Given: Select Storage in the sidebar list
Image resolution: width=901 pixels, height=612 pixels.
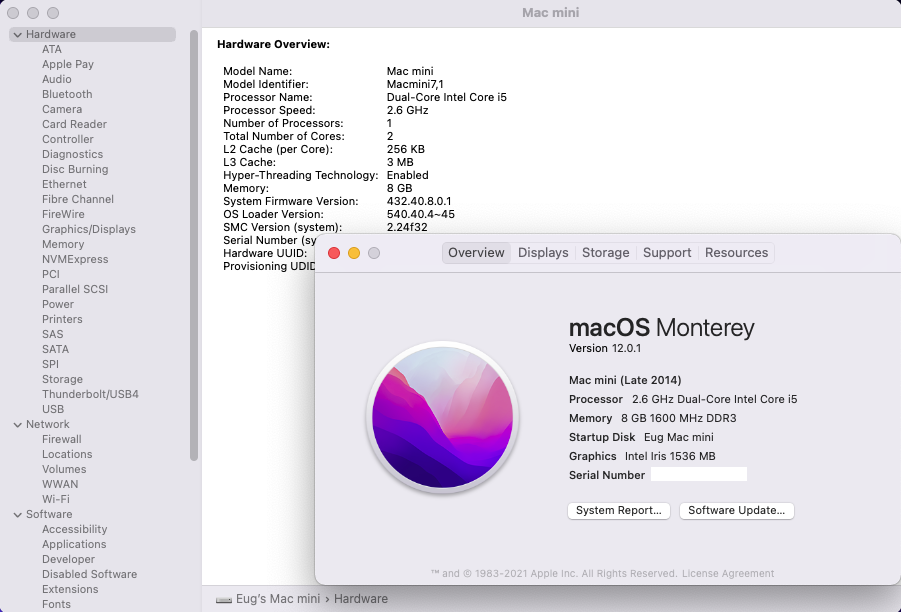Looking at the screenshot, I should coord(63,379).
